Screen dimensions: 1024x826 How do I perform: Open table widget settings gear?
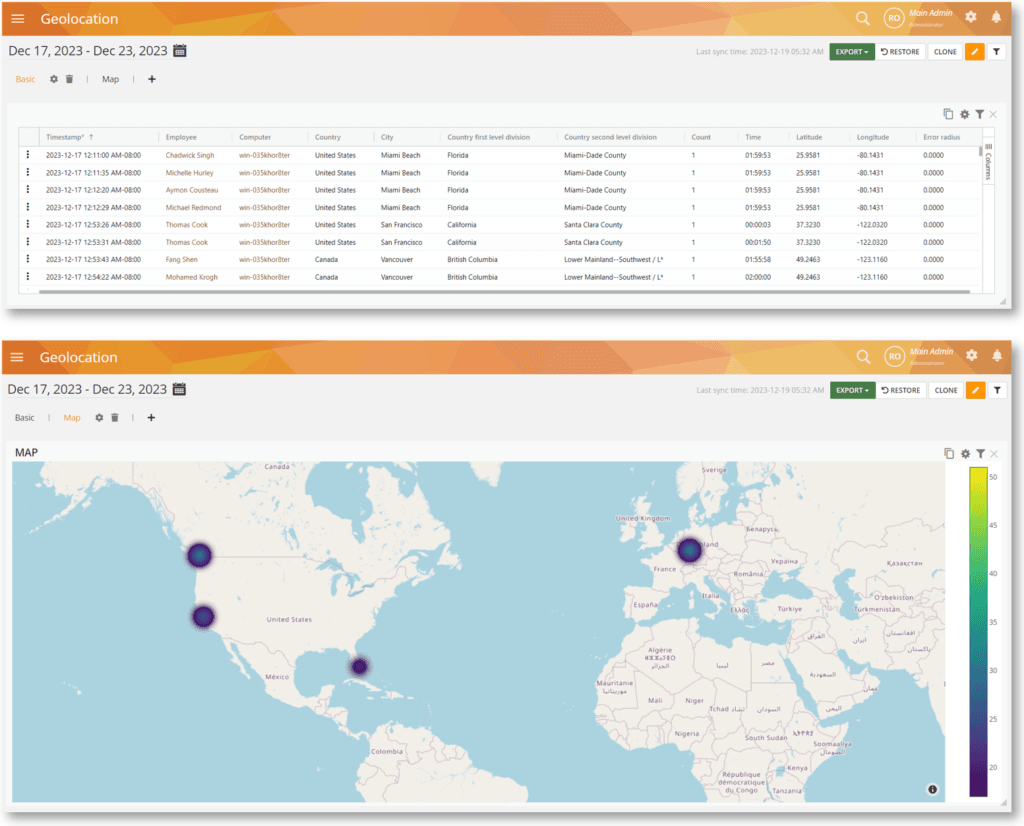(x=965, y=114)
